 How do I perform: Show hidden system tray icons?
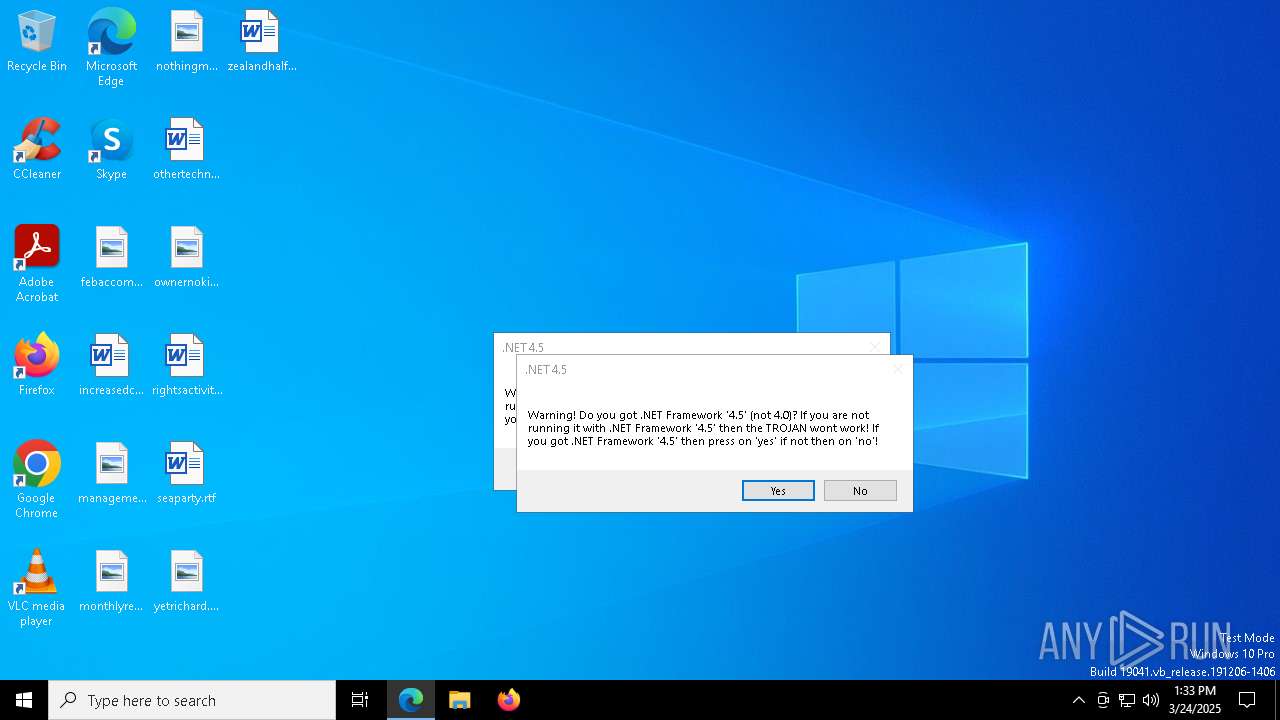click(1078, 700)
